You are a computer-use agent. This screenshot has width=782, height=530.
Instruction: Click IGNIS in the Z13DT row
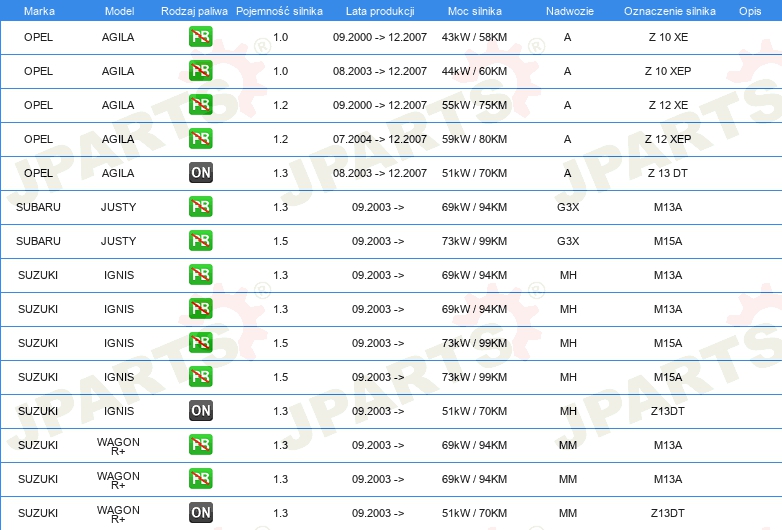(x=119, y=411)
